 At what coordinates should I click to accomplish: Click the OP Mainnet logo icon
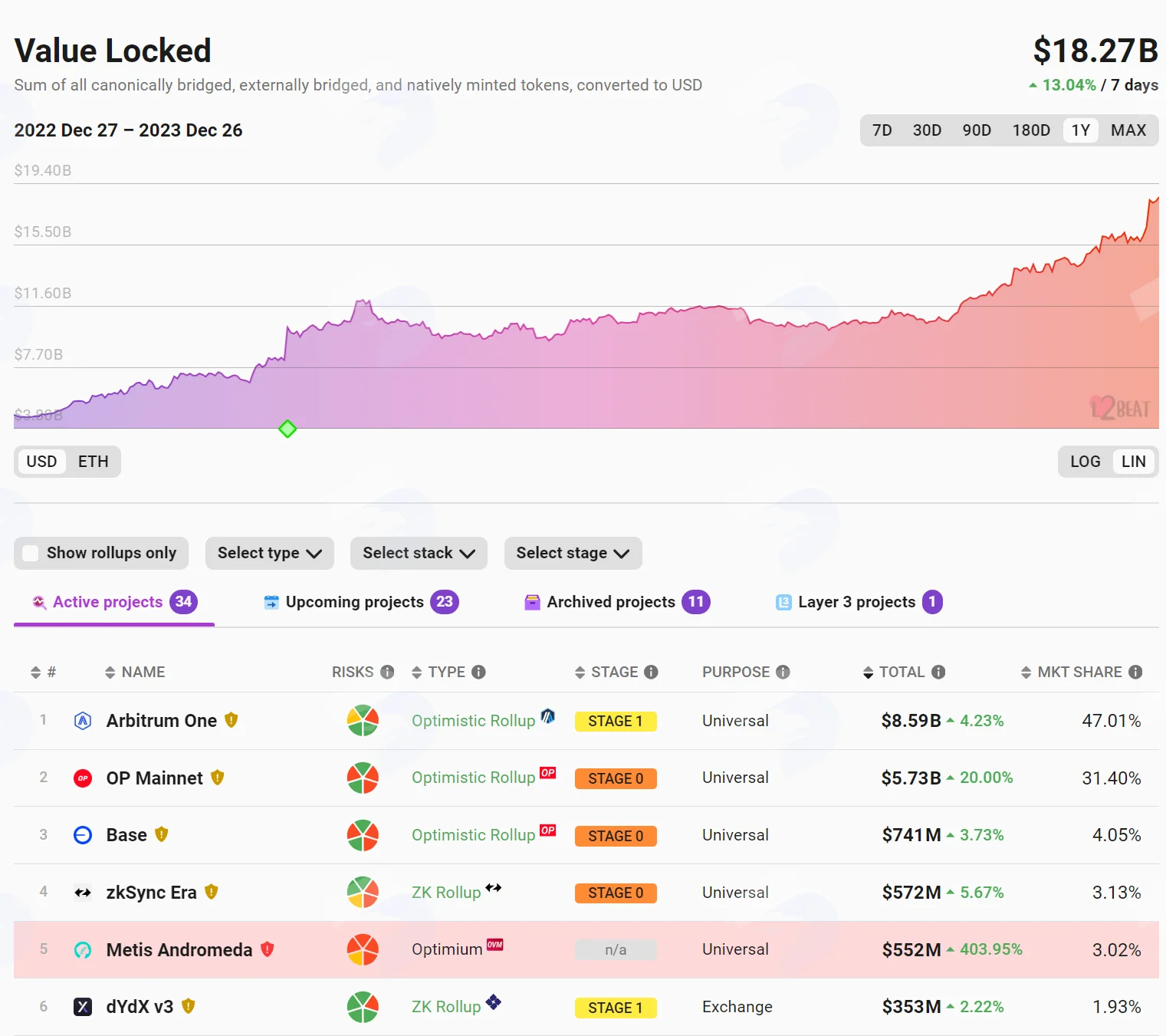pos(83,778)
